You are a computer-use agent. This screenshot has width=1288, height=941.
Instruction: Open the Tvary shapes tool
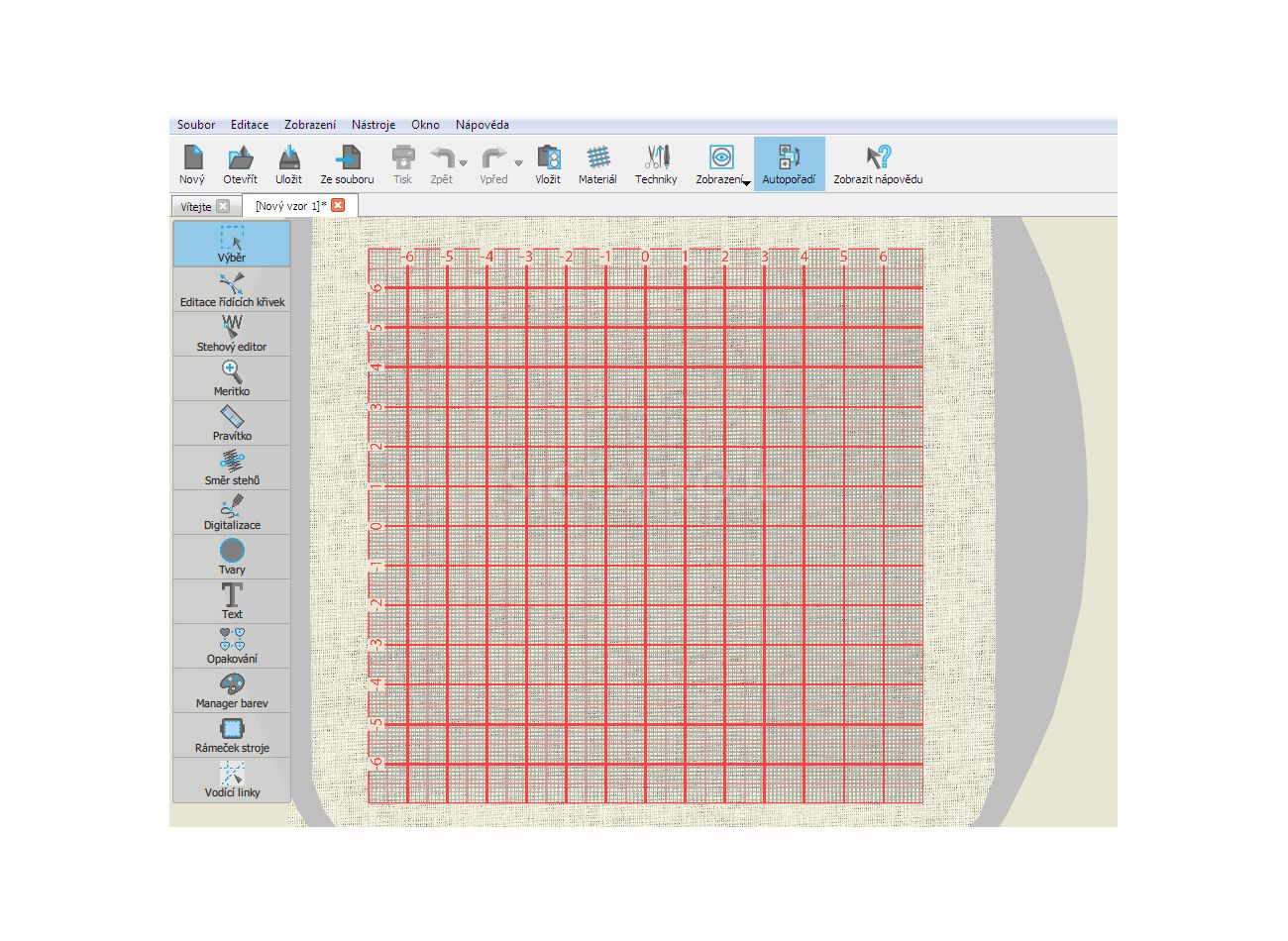tap(232, 557)
